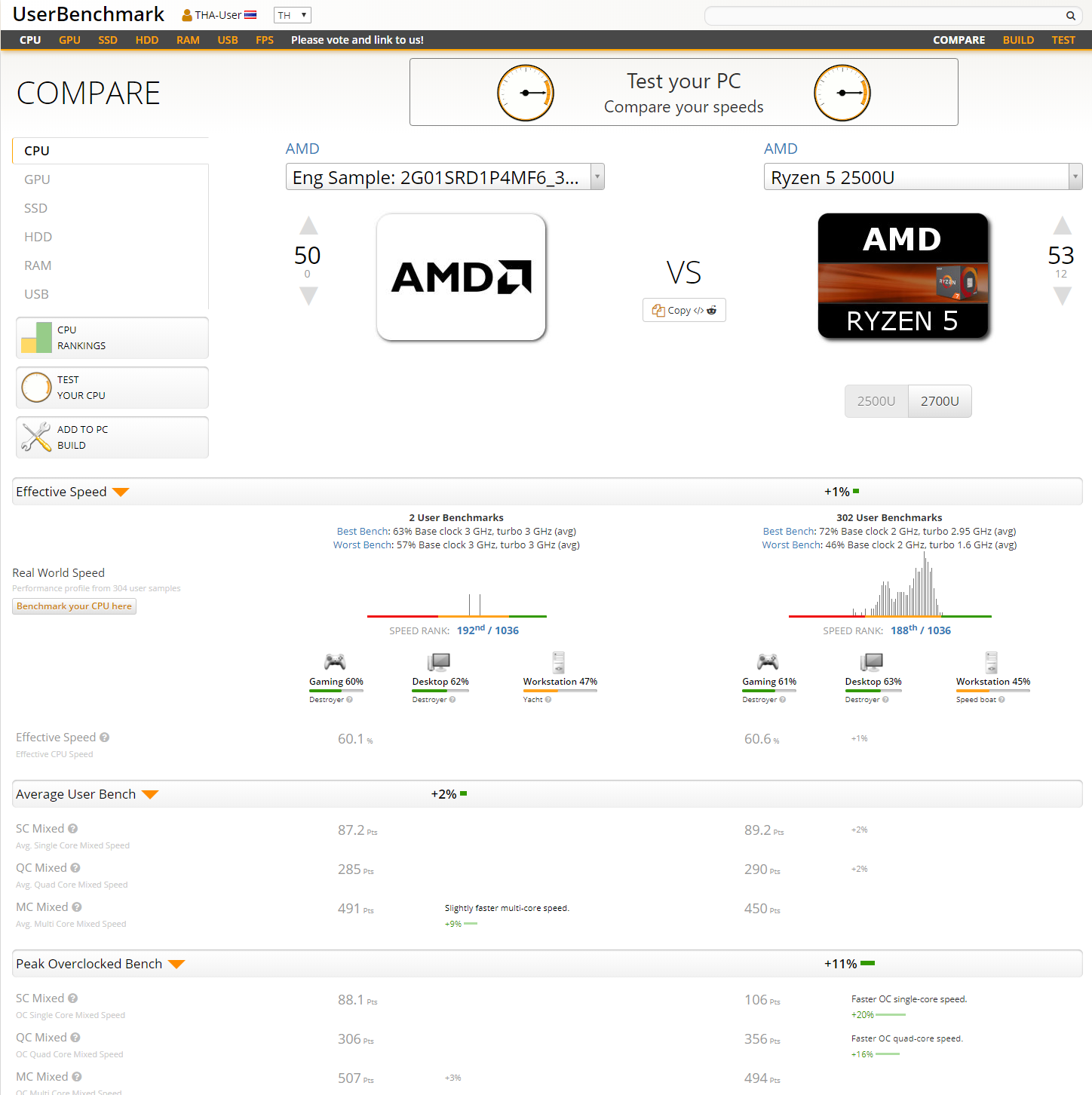Image resolution: width=1092 pixels, height=1095 pixels.
Task: Open HDD in the top navigation bar
Action: [x=147, y=40]
